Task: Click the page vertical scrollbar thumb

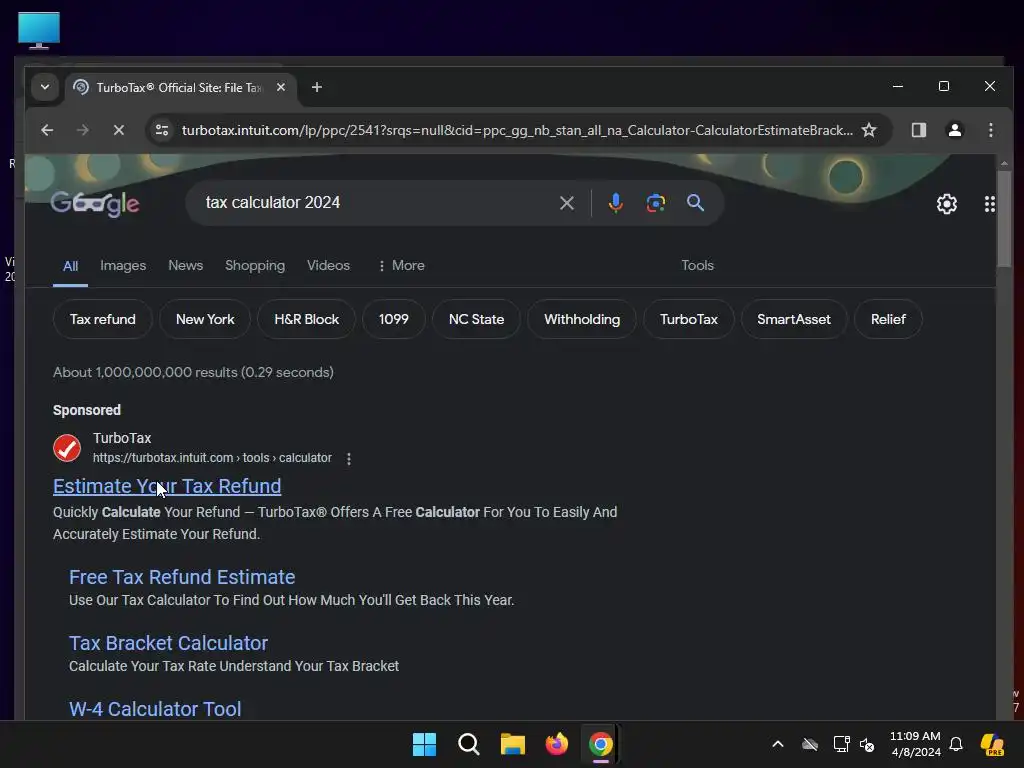Action: tap(1004, 219)
